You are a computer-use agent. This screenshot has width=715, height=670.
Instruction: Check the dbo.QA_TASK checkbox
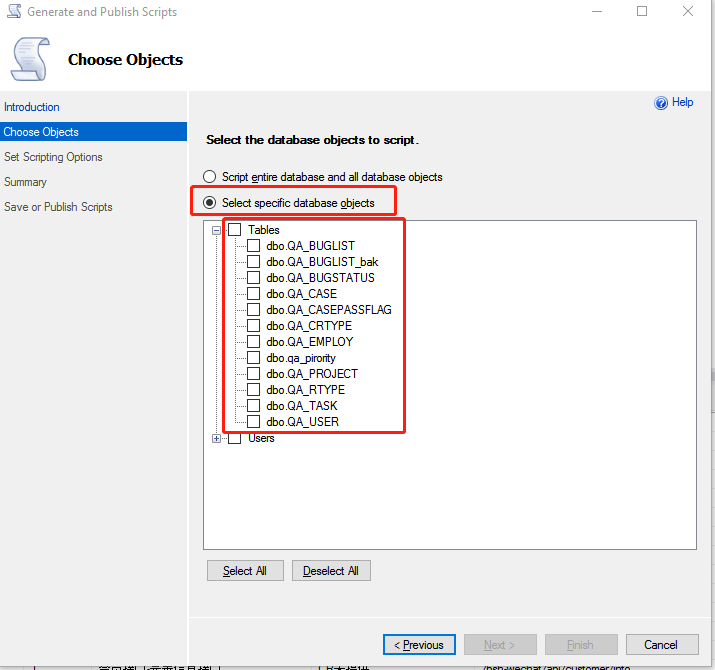coord(254,405)
